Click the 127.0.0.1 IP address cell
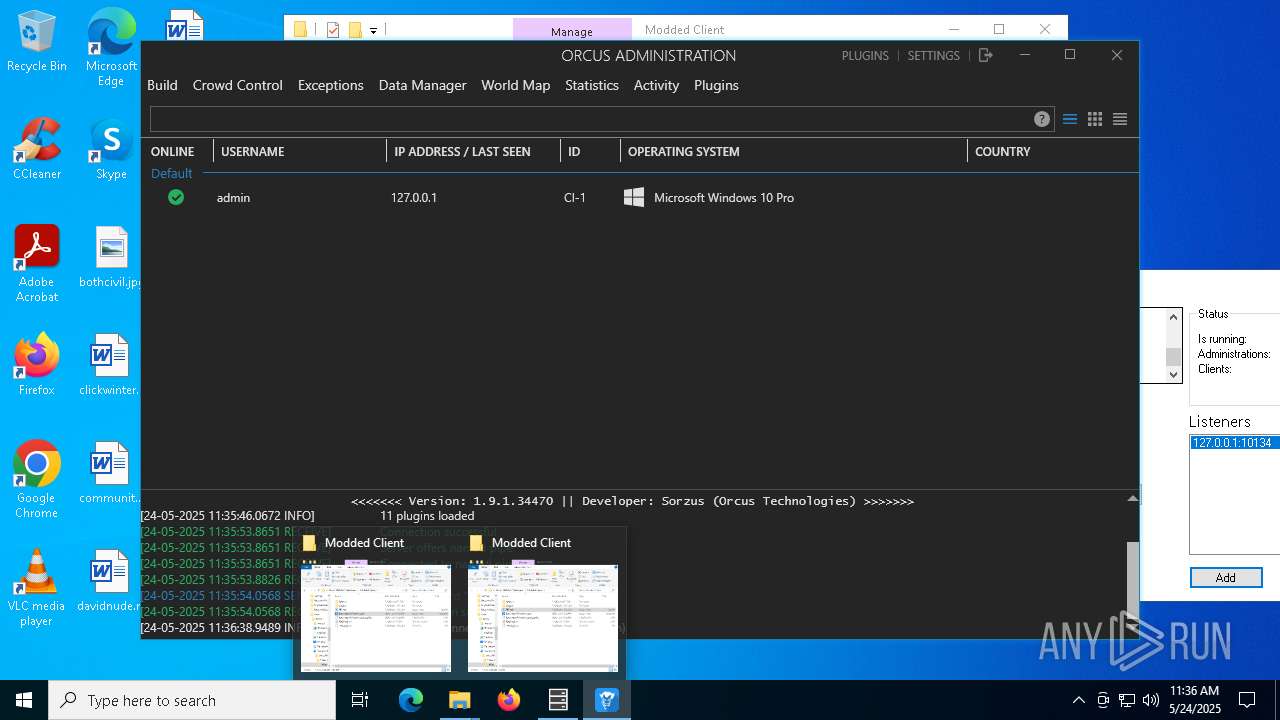Image resolution: width=1280 pixels, height=720 pixels. (413, 198)
